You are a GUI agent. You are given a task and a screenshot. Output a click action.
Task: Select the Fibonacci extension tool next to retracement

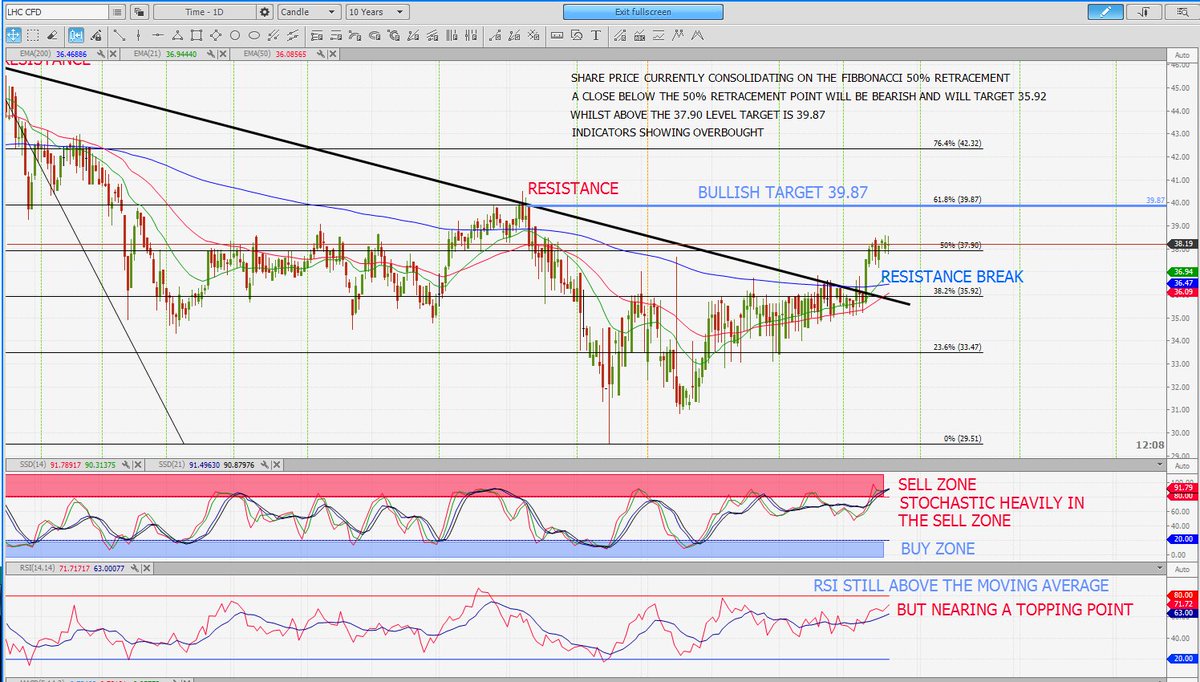(x=336, y=35)
